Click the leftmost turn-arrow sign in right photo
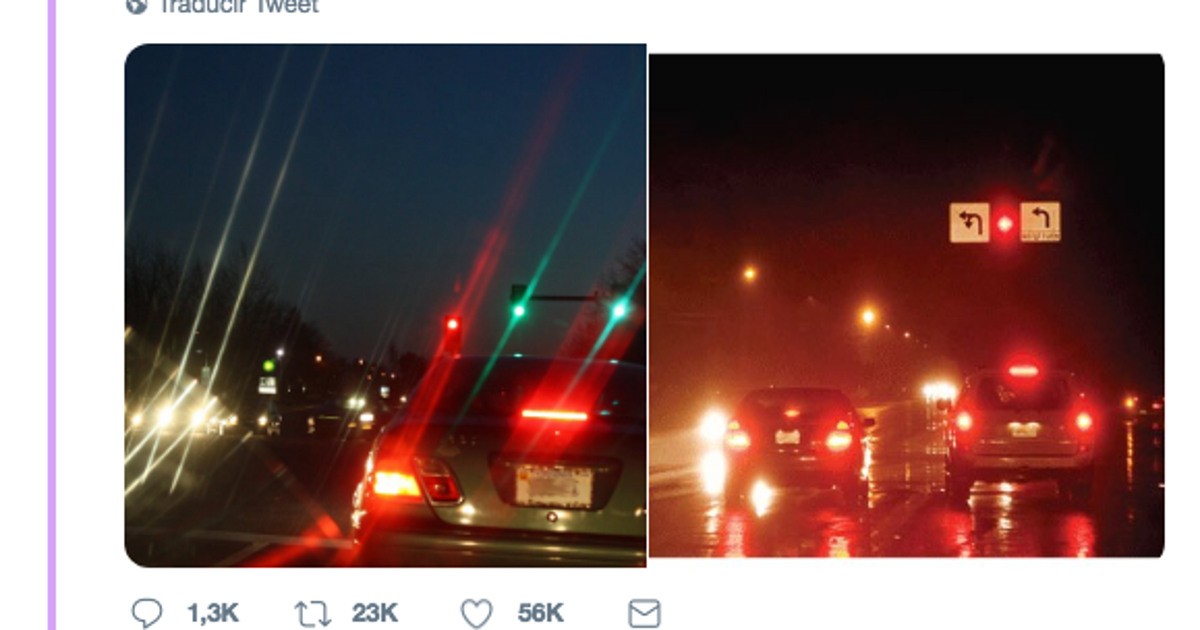This screenshot has height=630, width=1200. [x=969, y=222]
